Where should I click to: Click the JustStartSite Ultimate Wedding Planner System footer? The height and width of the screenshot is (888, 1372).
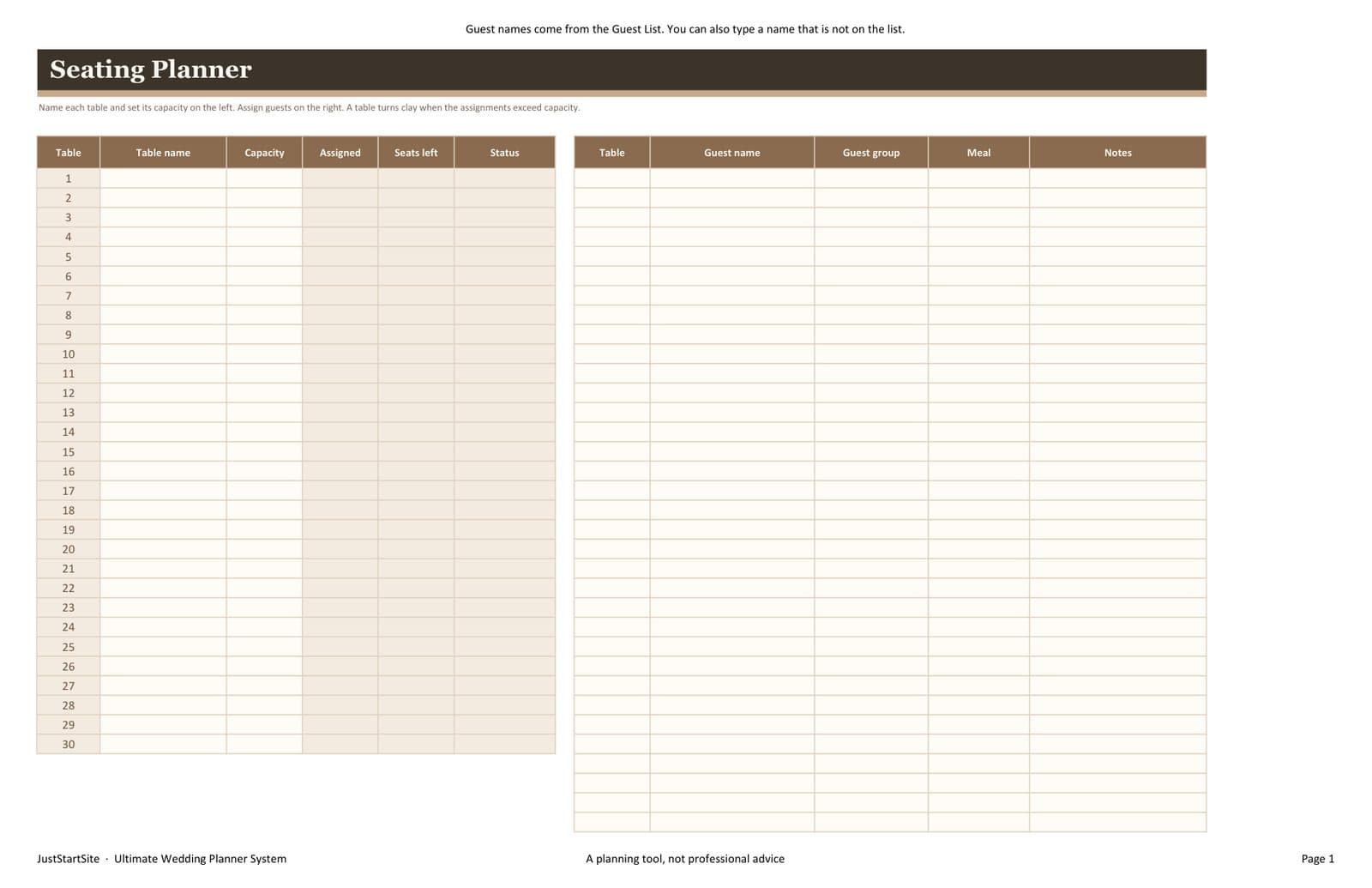tap(162, 859)
